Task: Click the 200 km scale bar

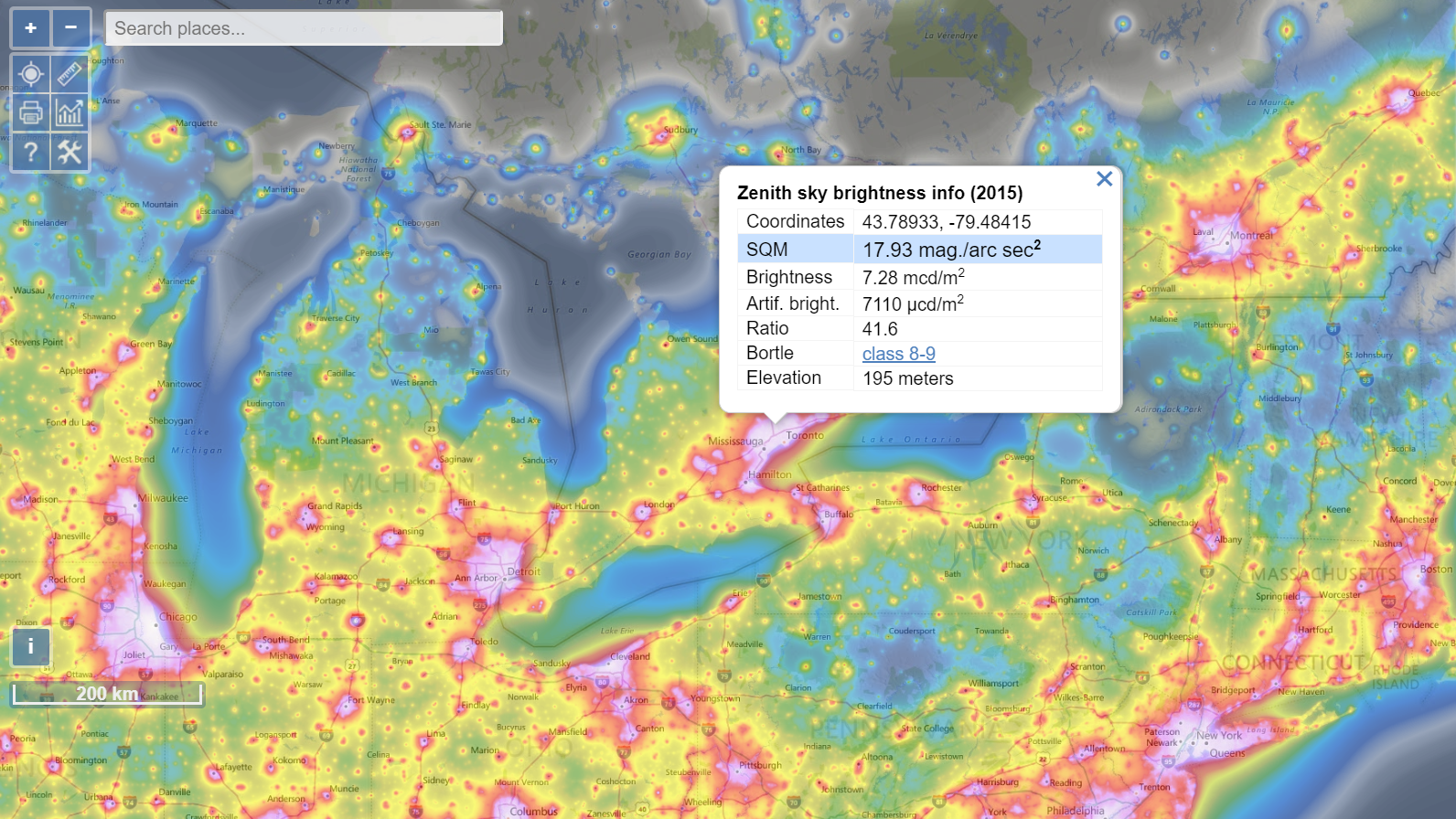Action: (107, 695)
